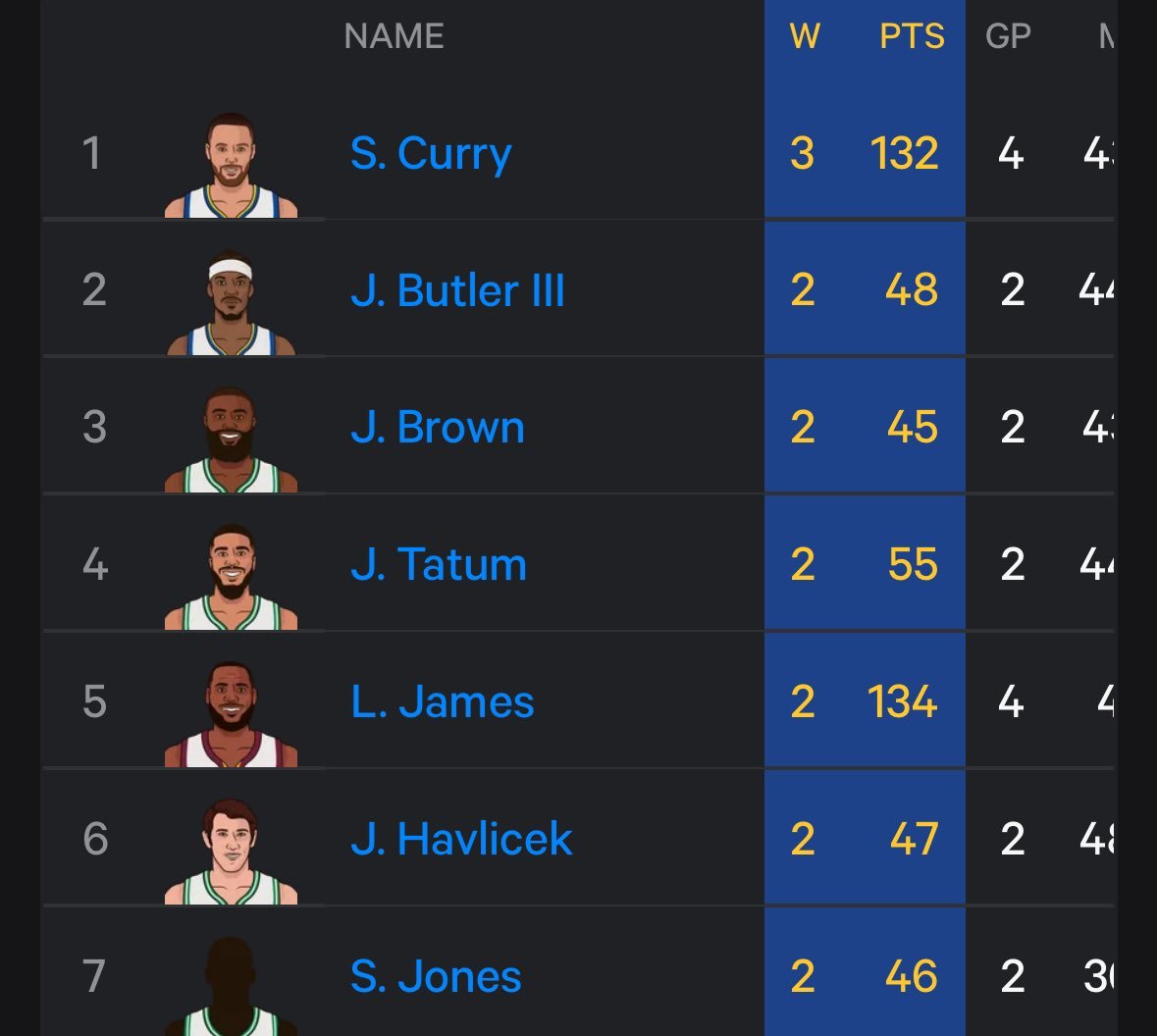Screen dimensions: 1157x1036
Task: Sort by the GP column header
Action: point(1008,36)
